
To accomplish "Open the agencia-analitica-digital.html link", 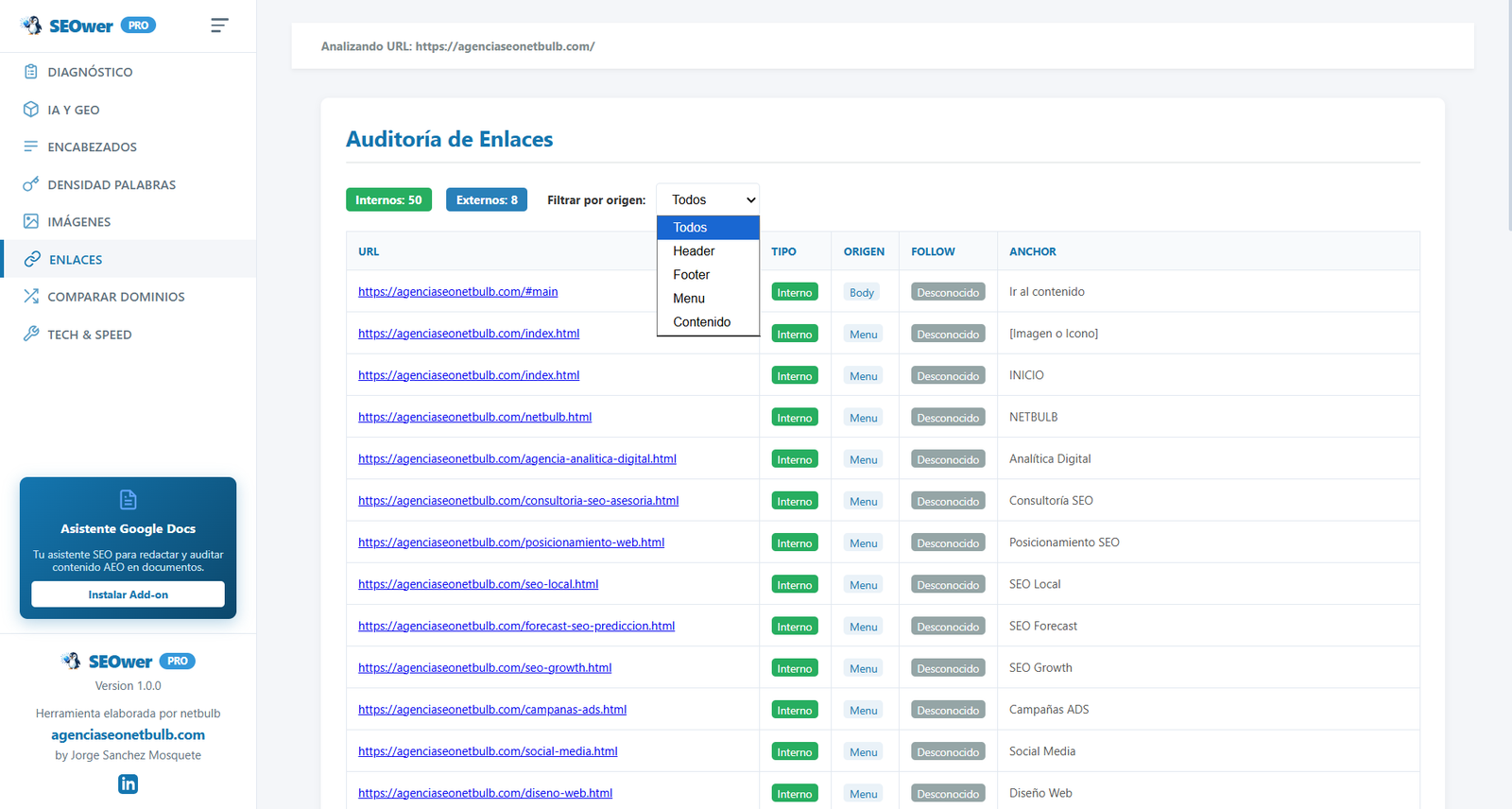I will (517, 458).
